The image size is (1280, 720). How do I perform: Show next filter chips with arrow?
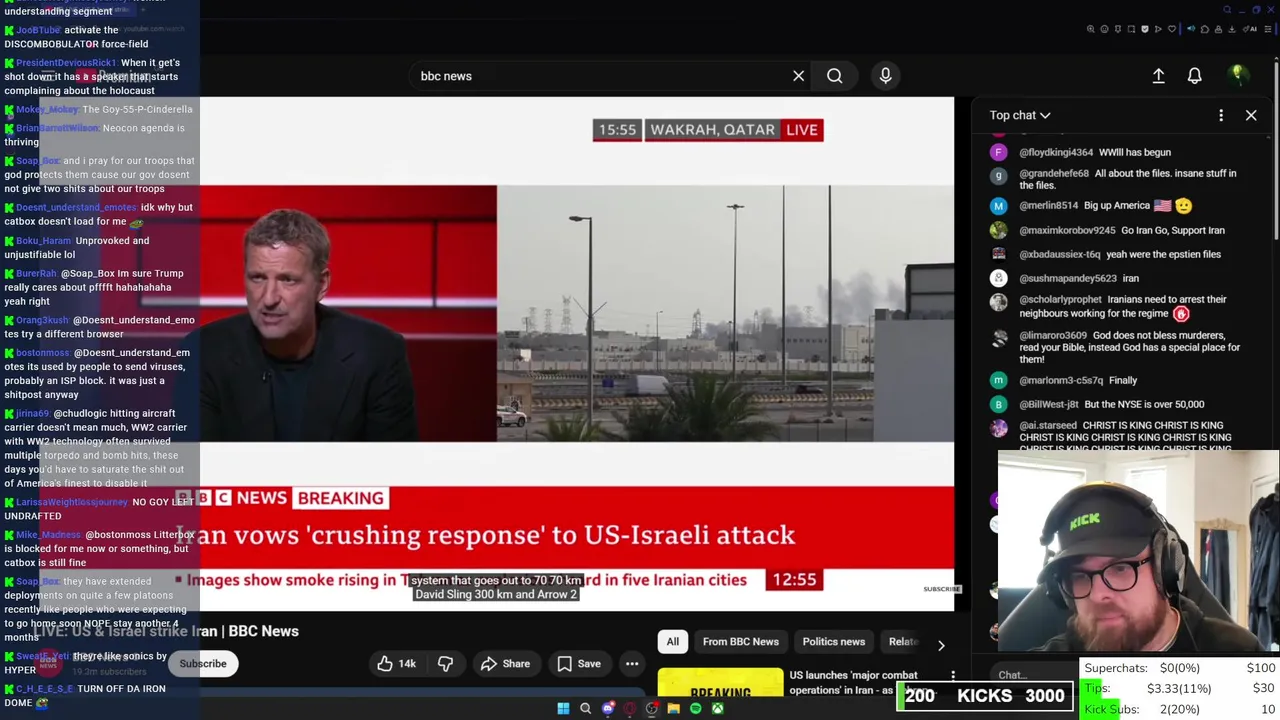click(941, 645)
